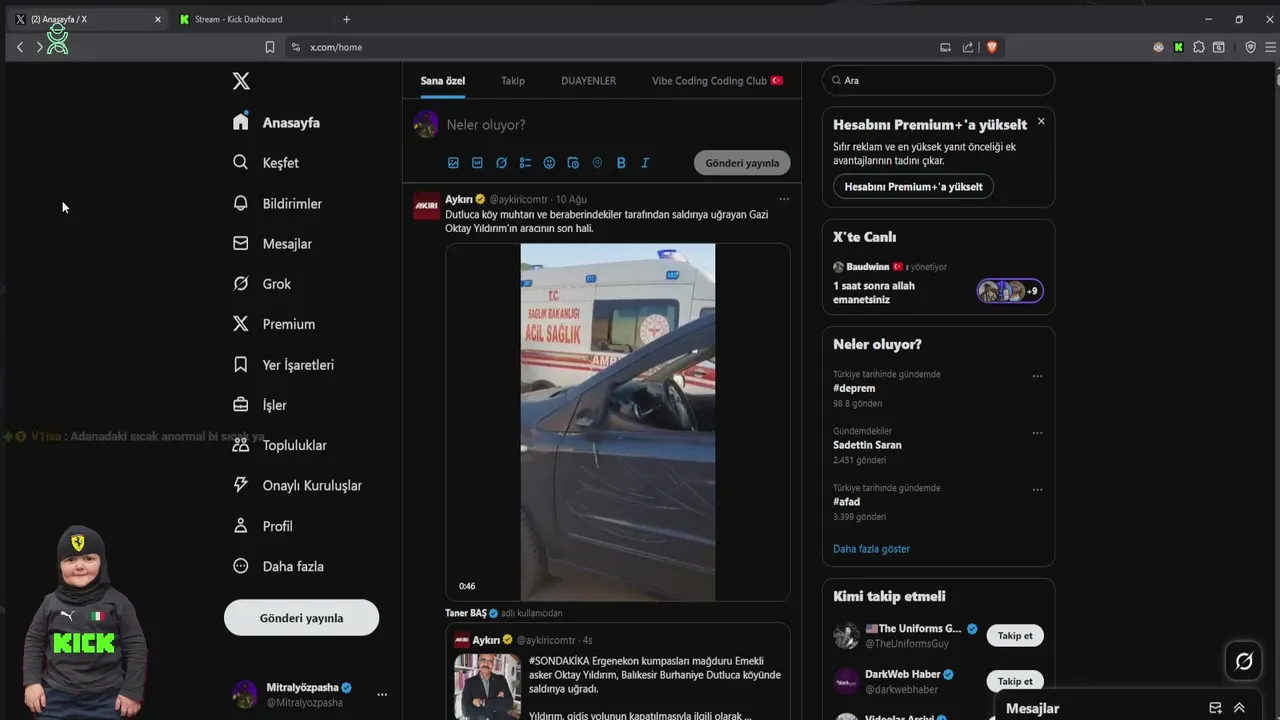This screenshot has height=720, width=1280.
Task: Open more options on Aykırı post
Action: 784,199
